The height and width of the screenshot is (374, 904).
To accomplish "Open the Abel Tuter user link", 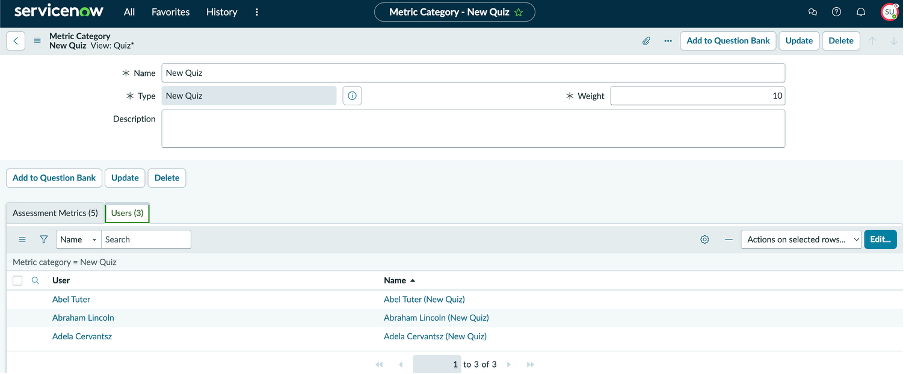I will (71, 300).
